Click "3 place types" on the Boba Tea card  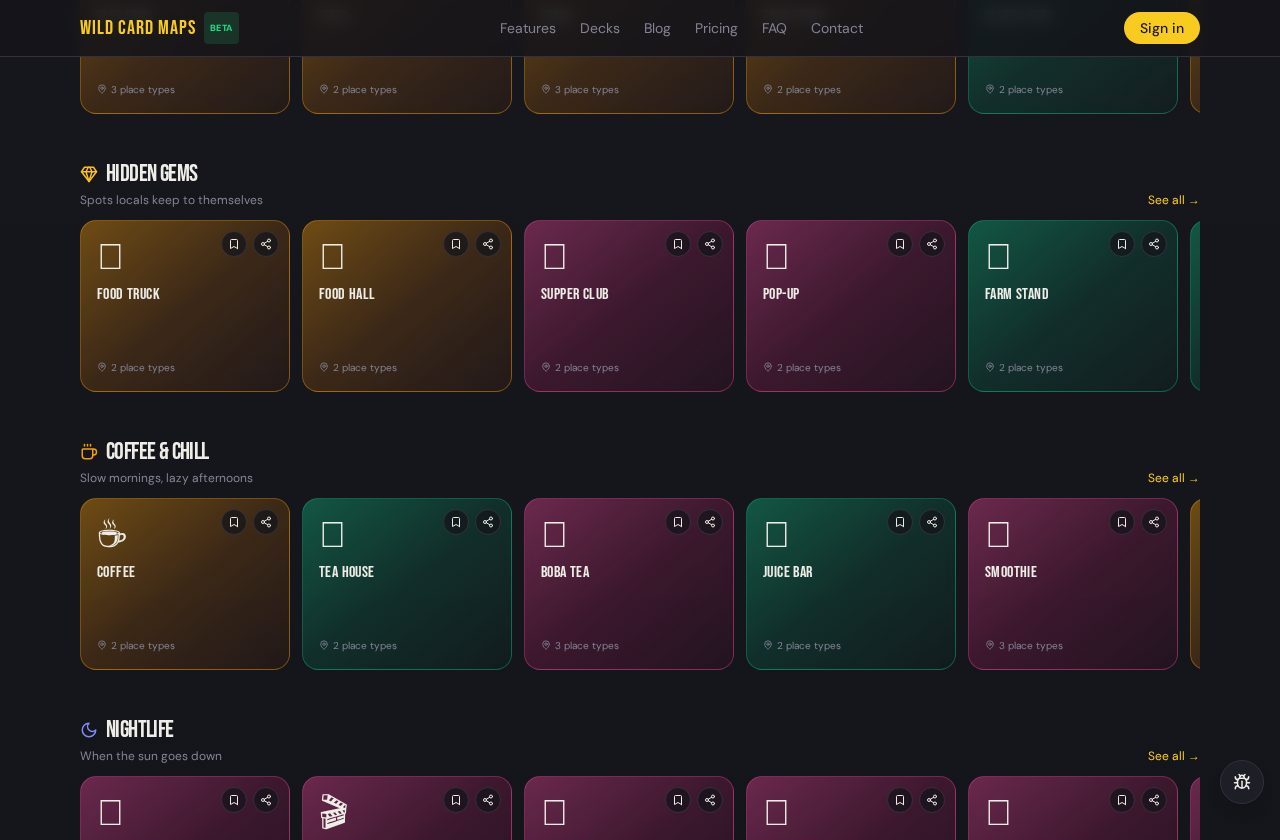click(x=587, y=646)
